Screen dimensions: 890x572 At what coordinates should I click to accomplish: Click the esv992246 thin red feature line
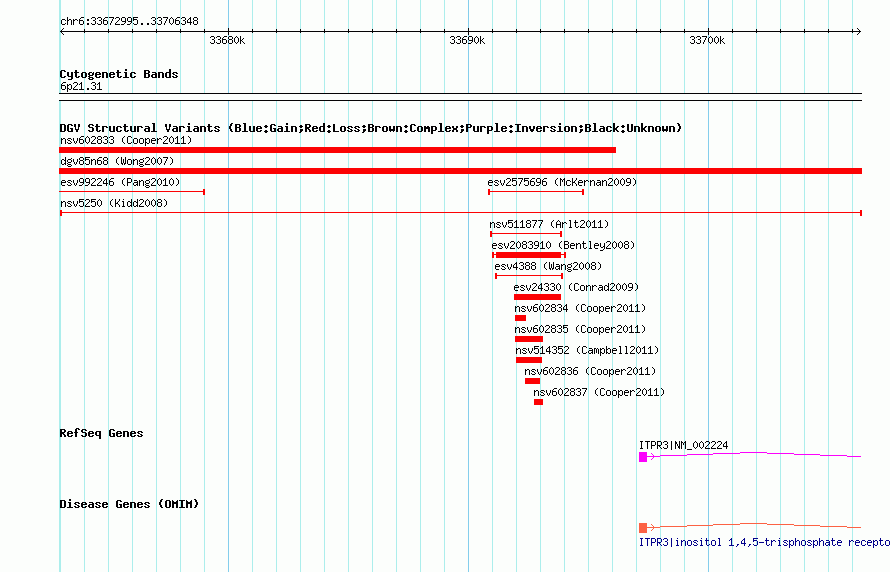[132, 192]
